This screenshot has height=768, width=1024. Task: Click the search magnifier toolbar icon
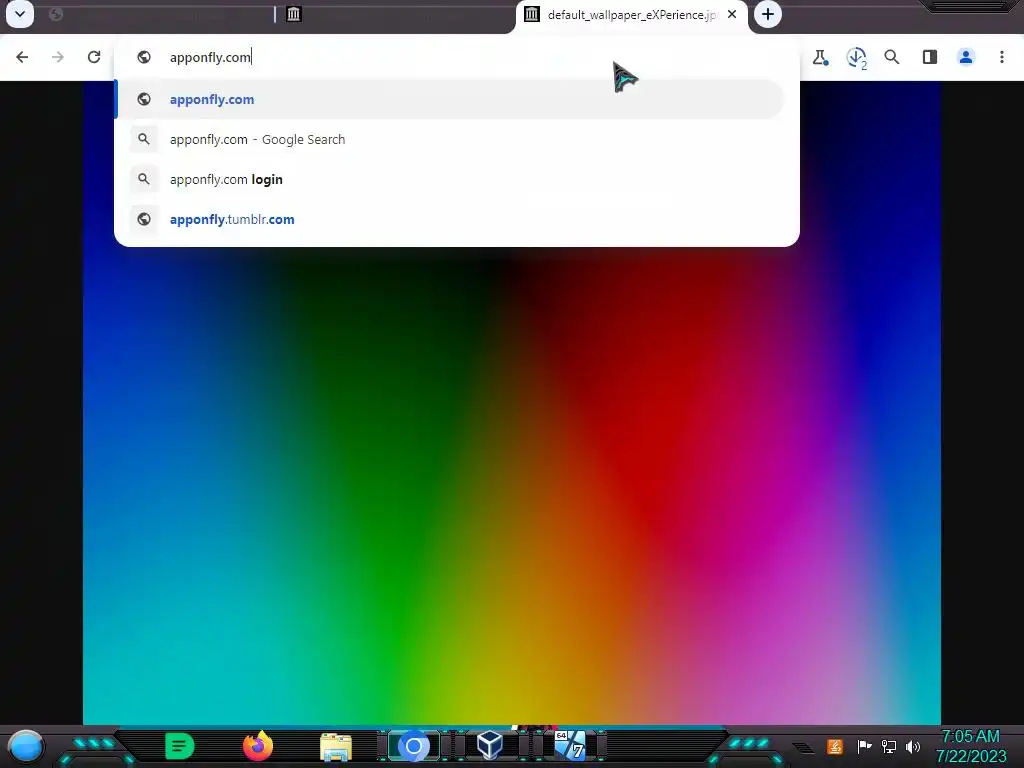tap(892, 57)
